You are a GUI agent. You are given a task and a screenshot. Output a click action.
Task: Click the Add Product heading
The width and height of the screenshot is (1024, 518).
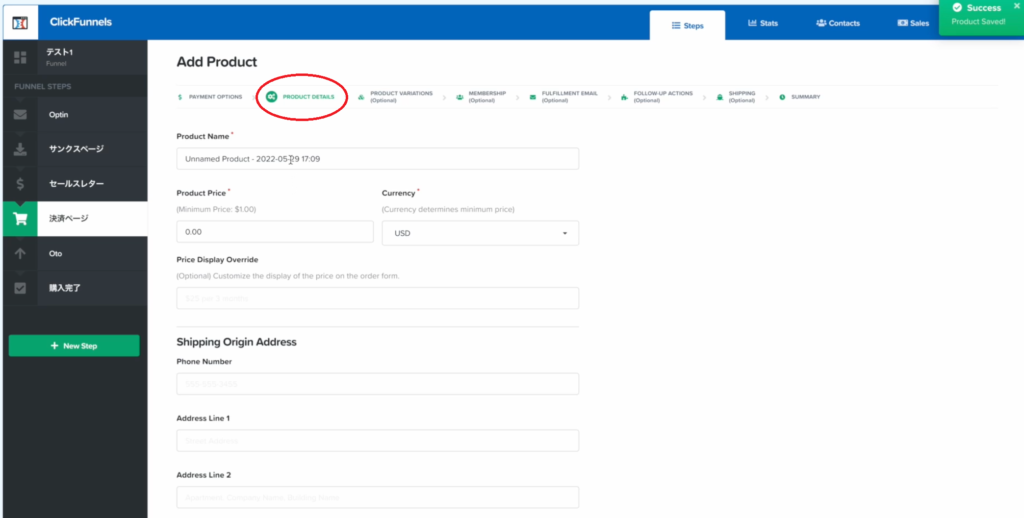click(x=217, y=62)
